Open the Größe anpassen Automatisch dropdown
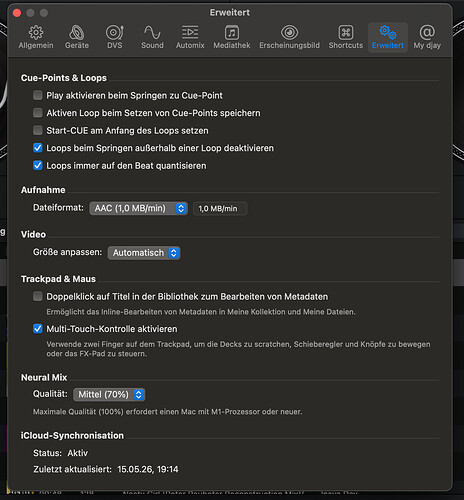Screen dimensions: 464x500 [x=144, y=253]
